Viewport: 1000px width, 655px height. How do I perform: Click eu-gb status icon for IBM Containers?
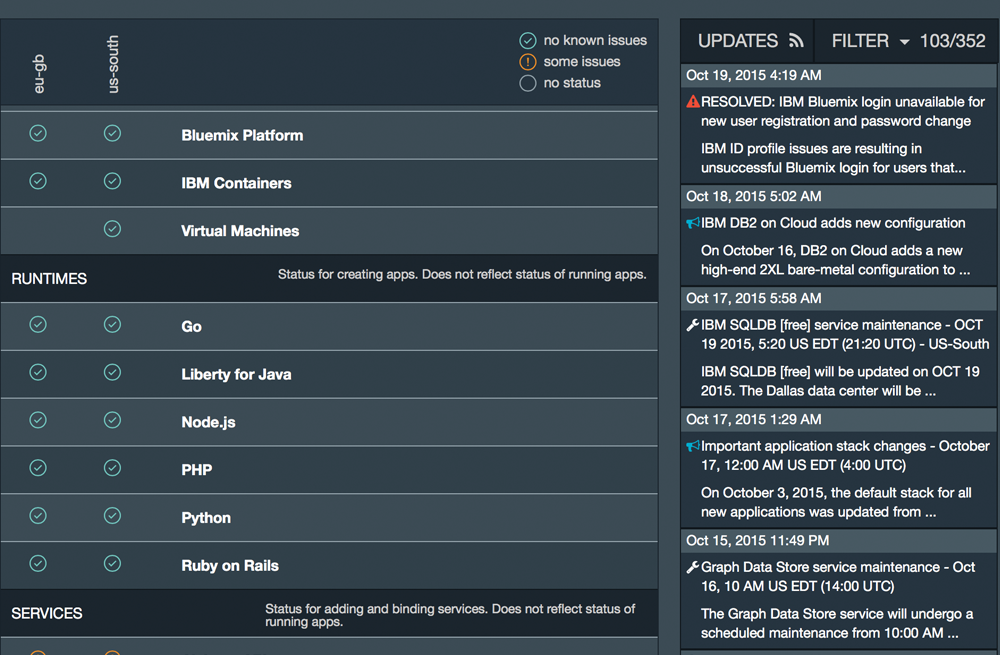tap(38, 181)
